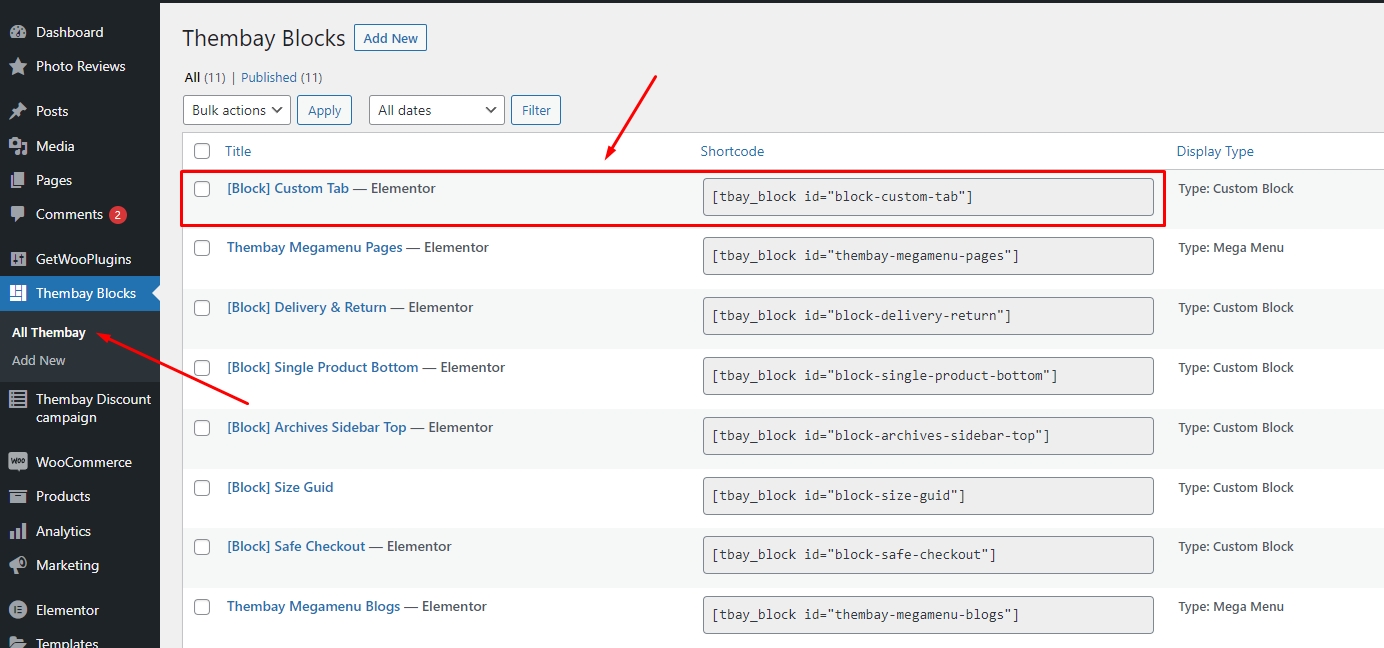Click the Posts pushpin icon
Viewport: 1384px width, 648px height.
click(x=17, y=111)
